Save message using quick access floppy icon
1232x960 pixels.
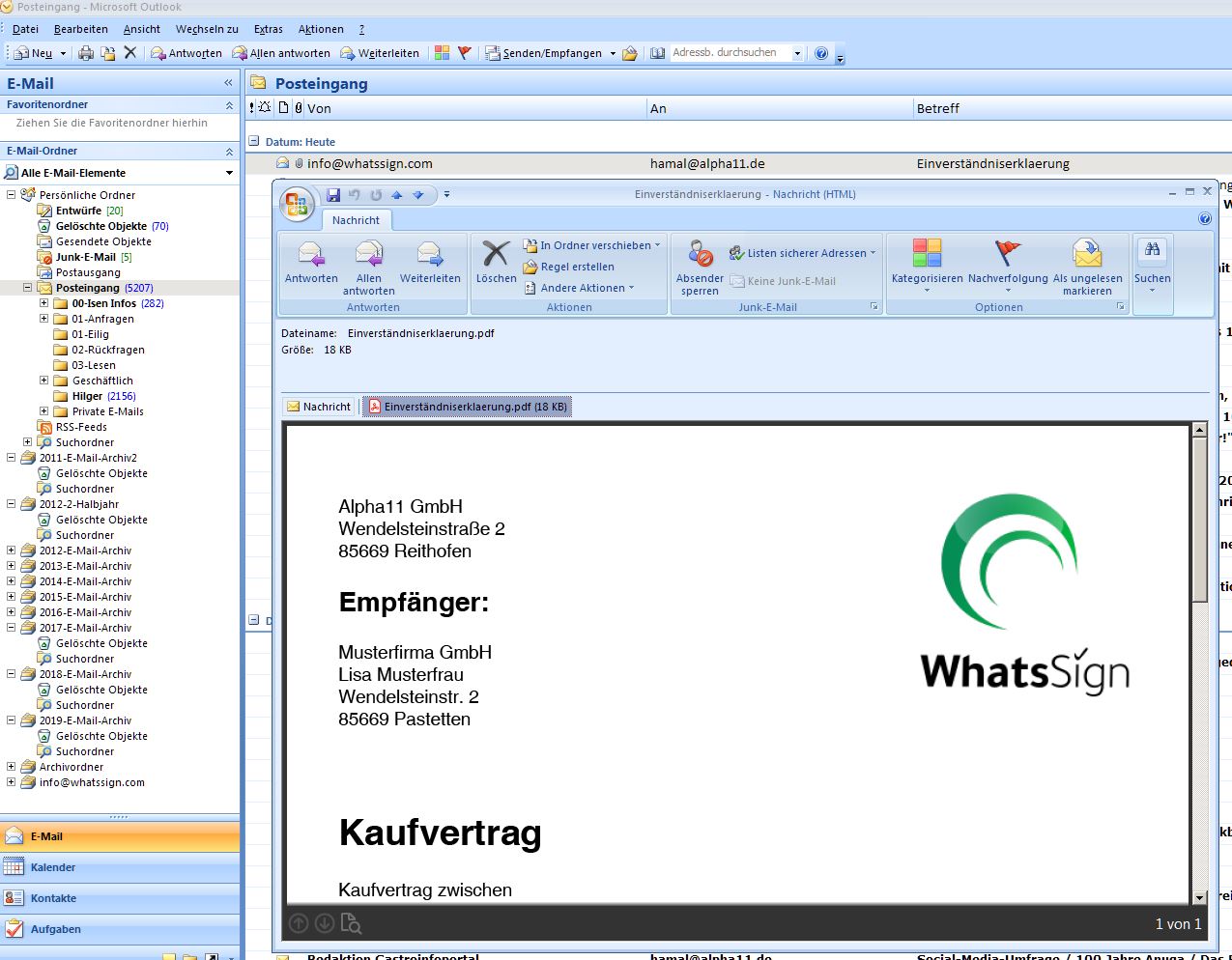[333, 195]
